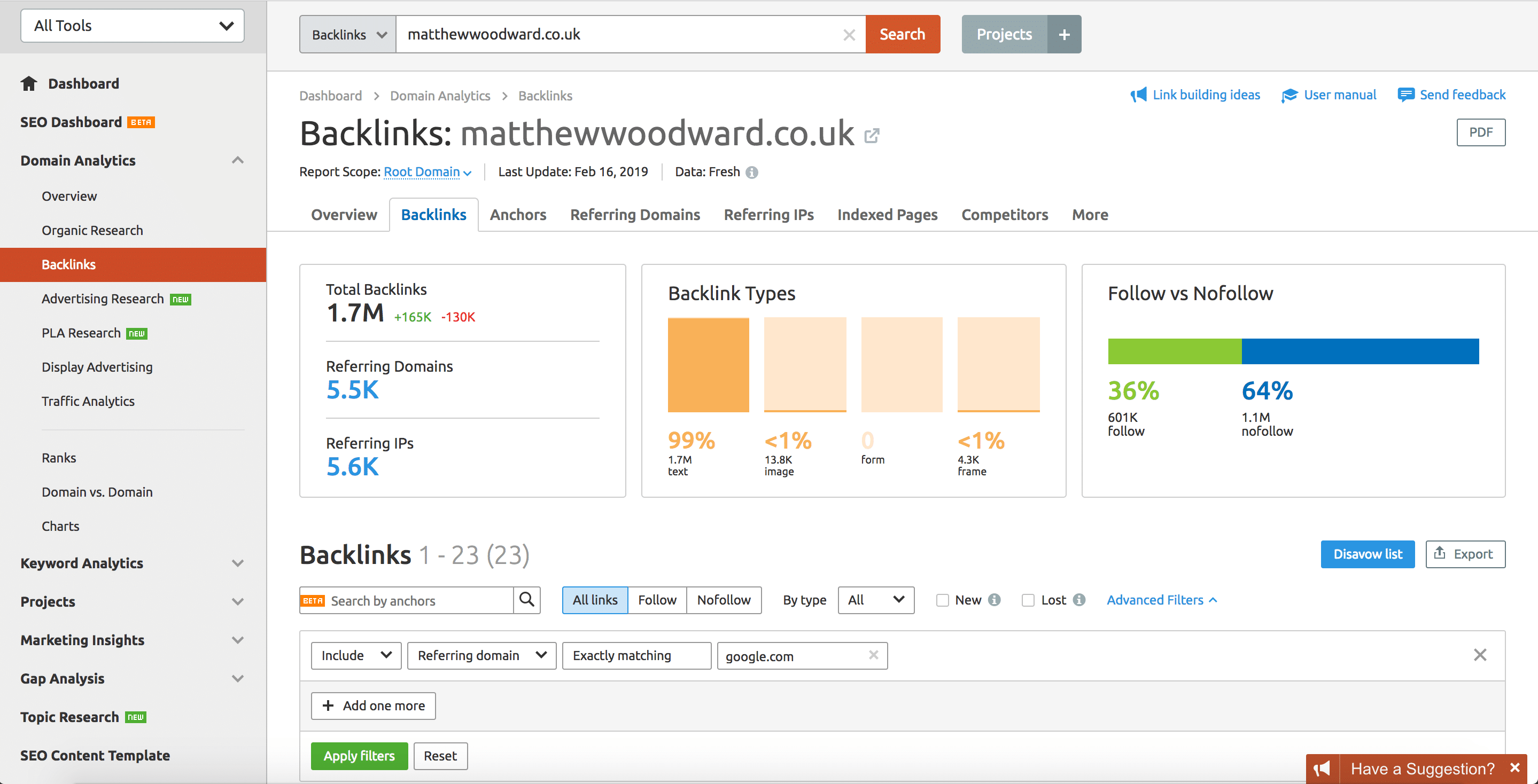Open the All Tools dropdown
The height and width of the screenshot is (784, 1538).
click(132, 26)
